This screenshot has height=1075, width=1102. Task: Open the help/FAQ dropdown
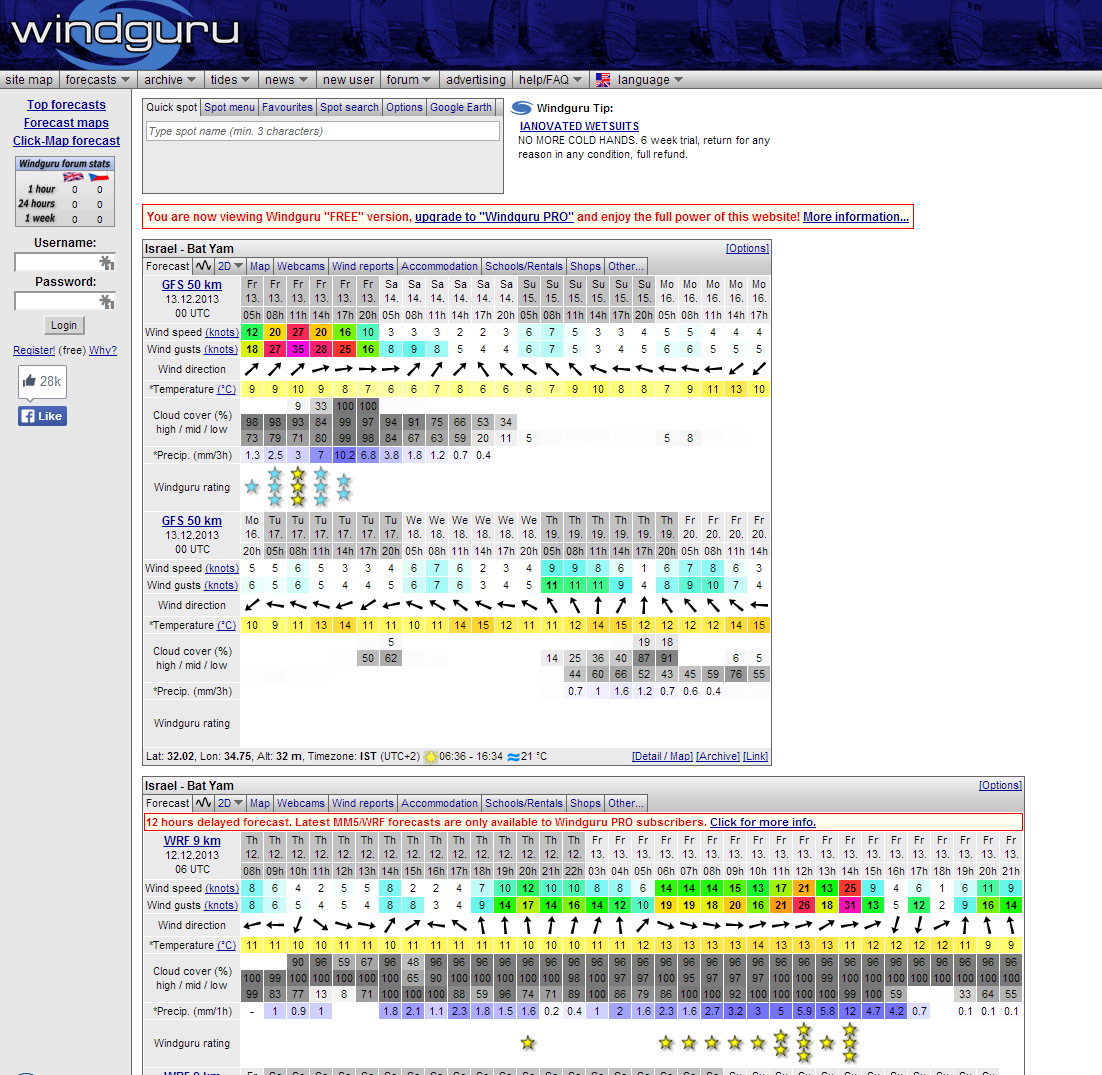pos(550,80)
